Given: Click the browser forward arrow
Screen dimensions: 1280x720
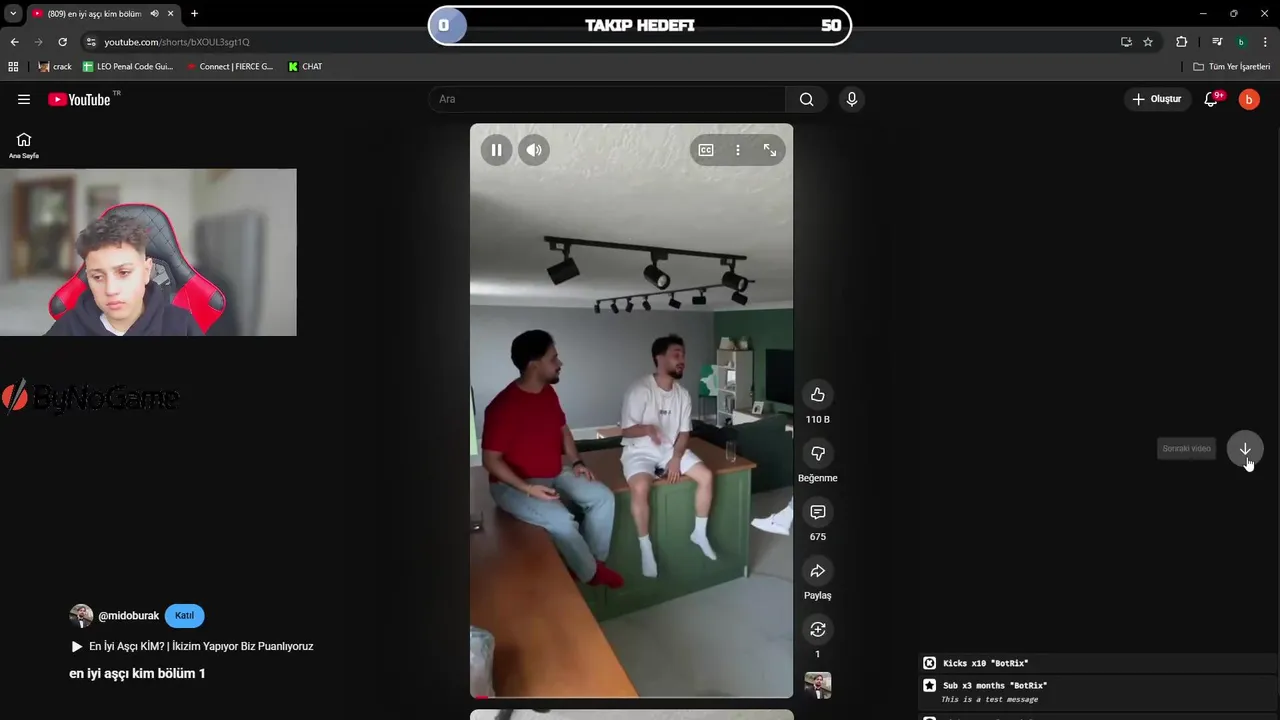Looking at the screenshot, I should [x=38, y=42].
